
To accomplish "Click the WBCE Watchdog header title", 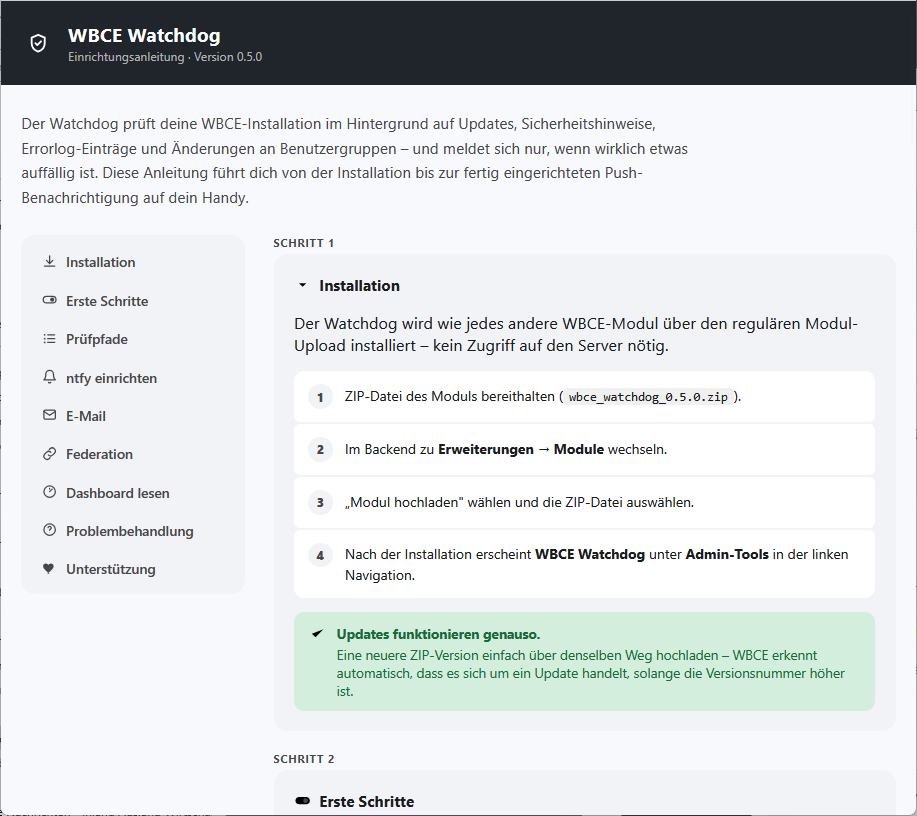I will tap(144, 35).
